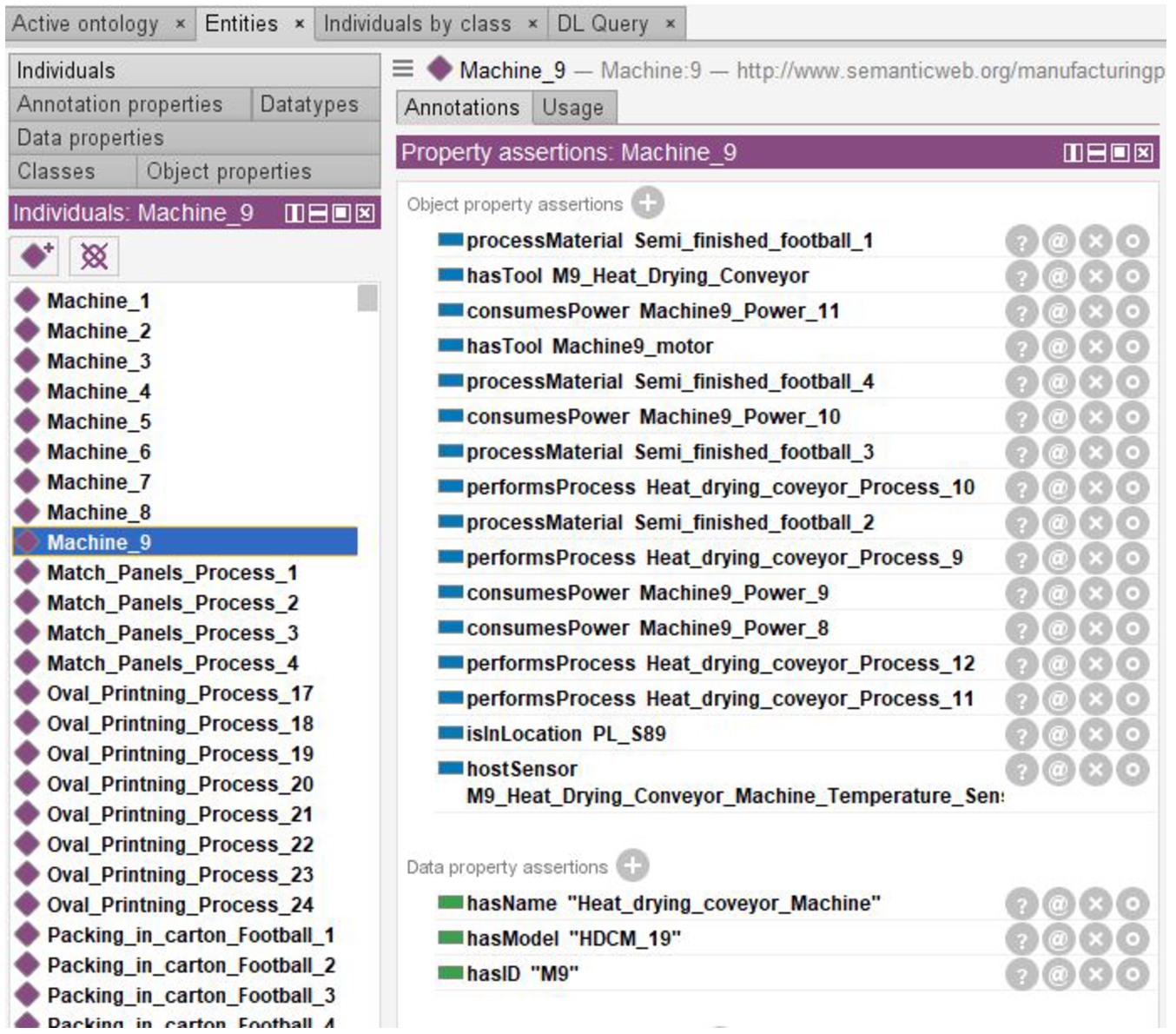
Task: Open the DL Query tab
Action: pyautogui.click(x=603, y=23)
